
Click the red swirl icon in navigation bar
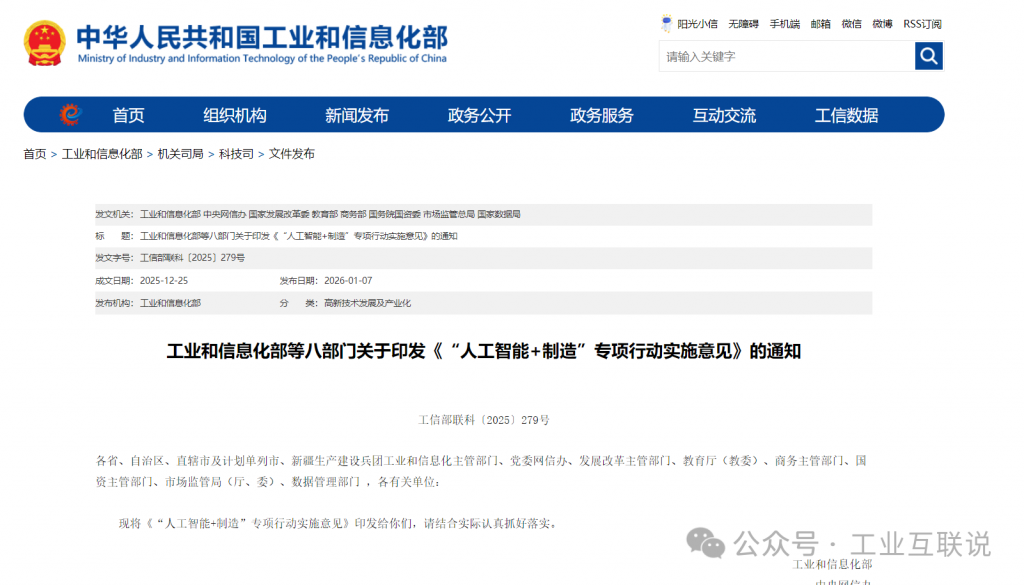tap(70, 115)
